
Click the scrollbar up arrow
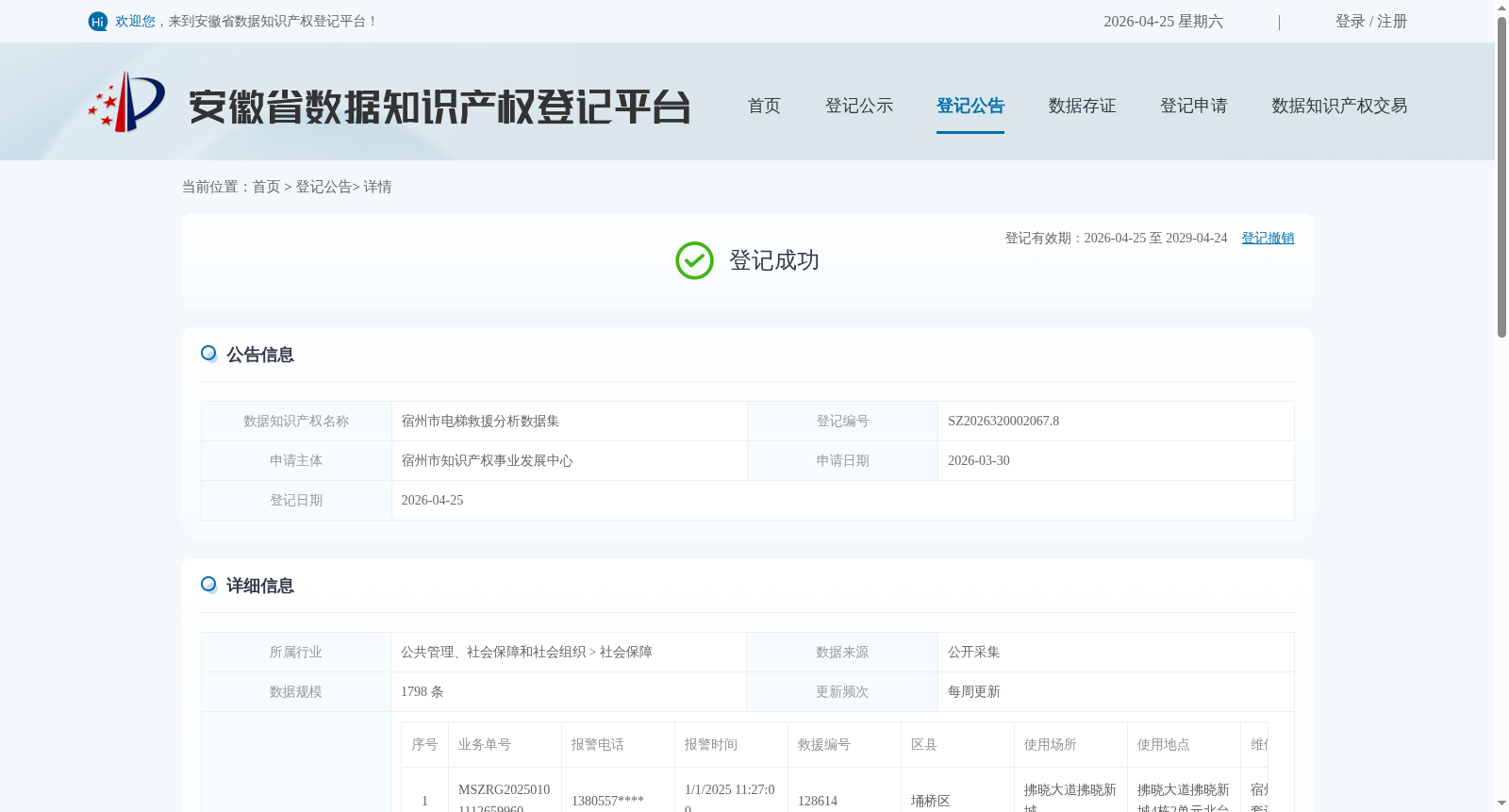[1501, 8]
